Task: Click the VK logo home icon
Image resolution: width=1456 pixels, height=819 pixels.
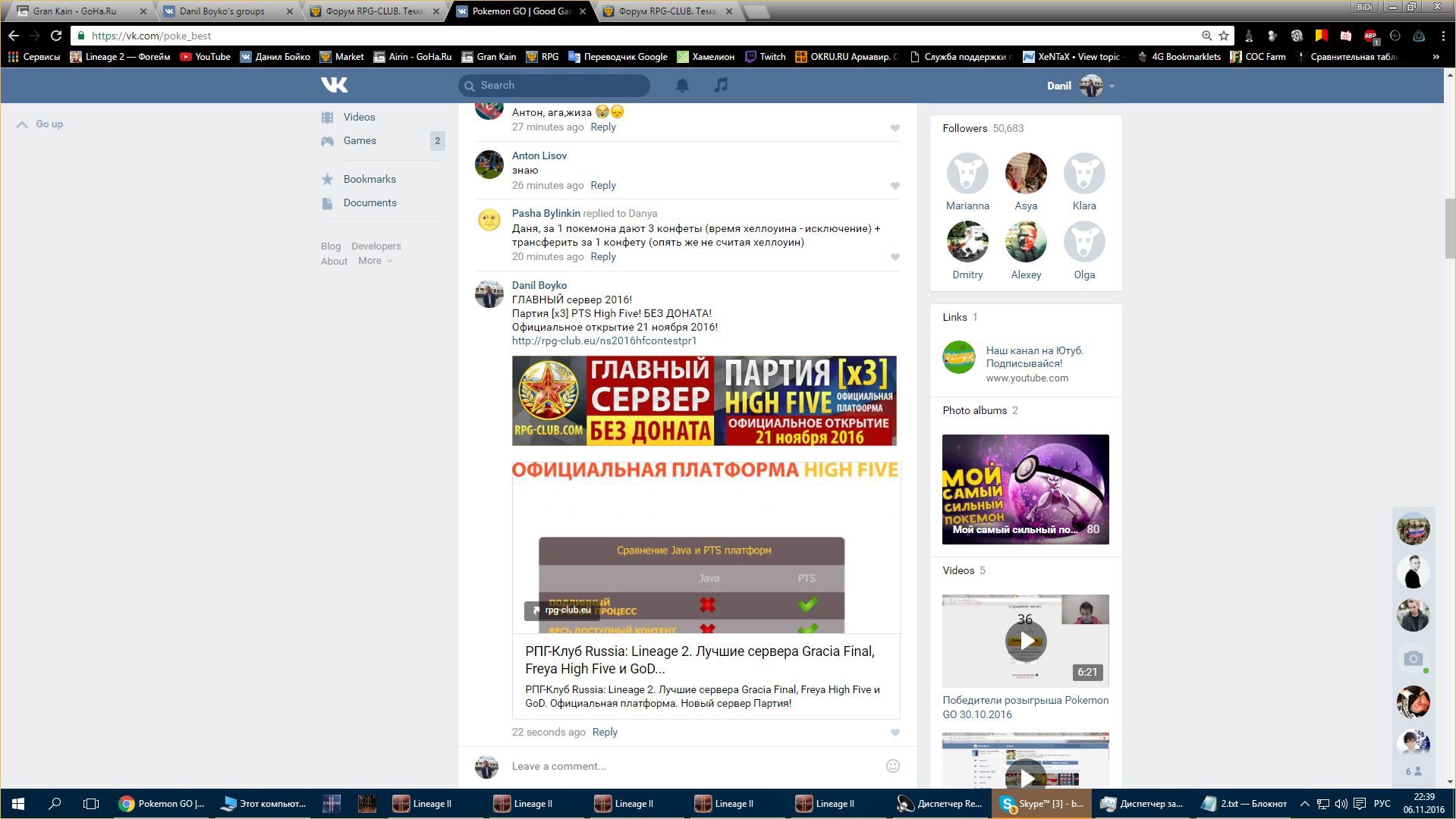Action: click(x=334, y=85)
